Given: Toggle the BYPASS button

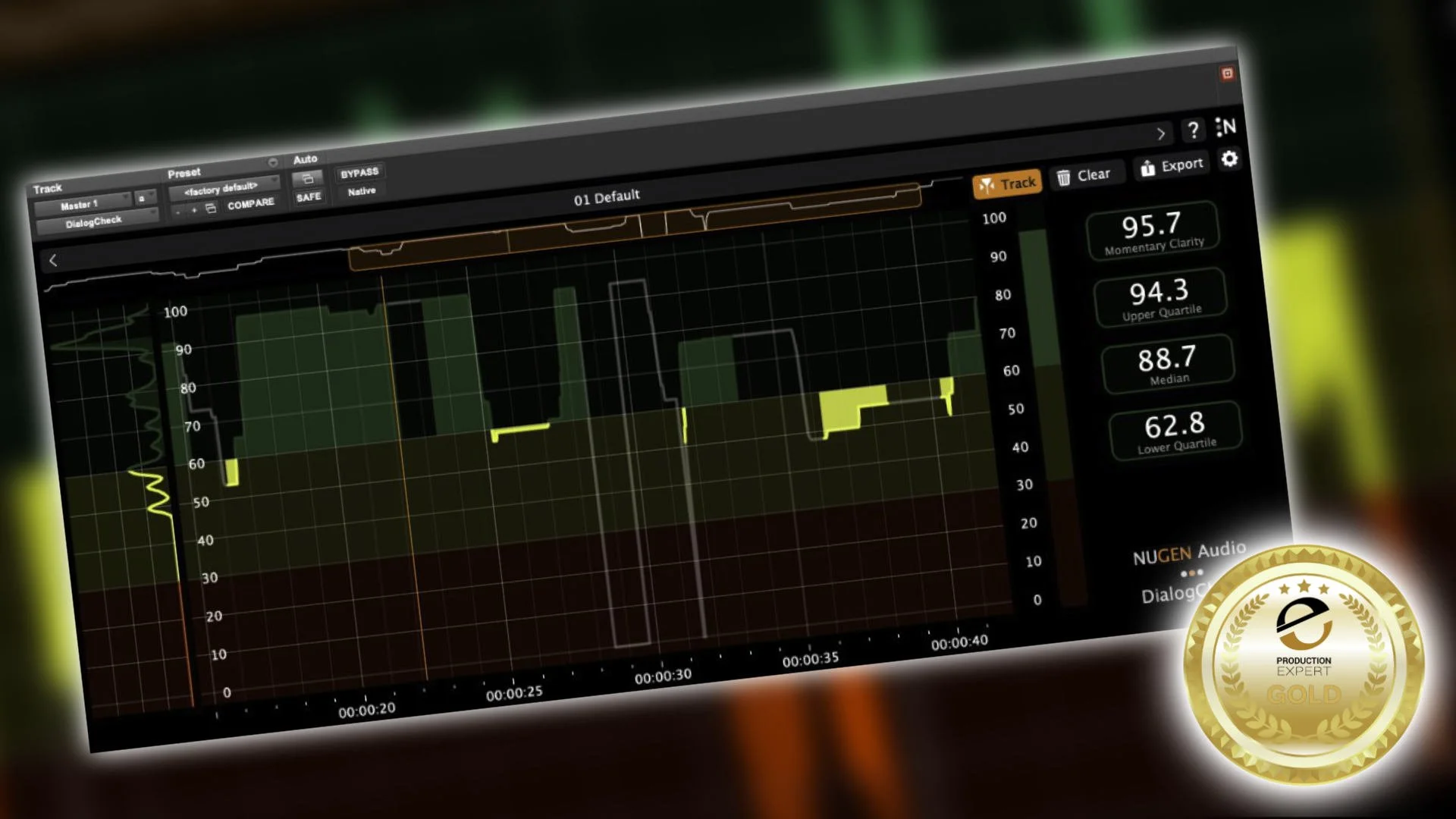Looking at the screenshot, I should coord(359,173).
